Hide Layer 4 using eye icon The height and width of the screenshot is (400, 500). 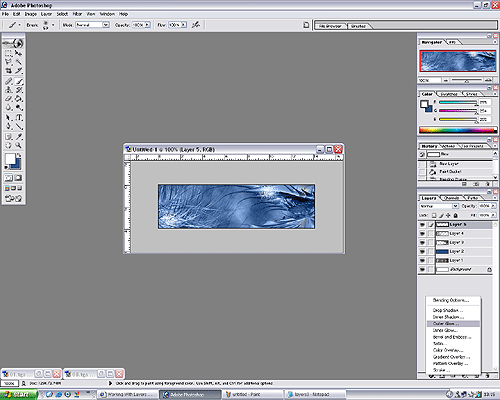pos(422,234)
